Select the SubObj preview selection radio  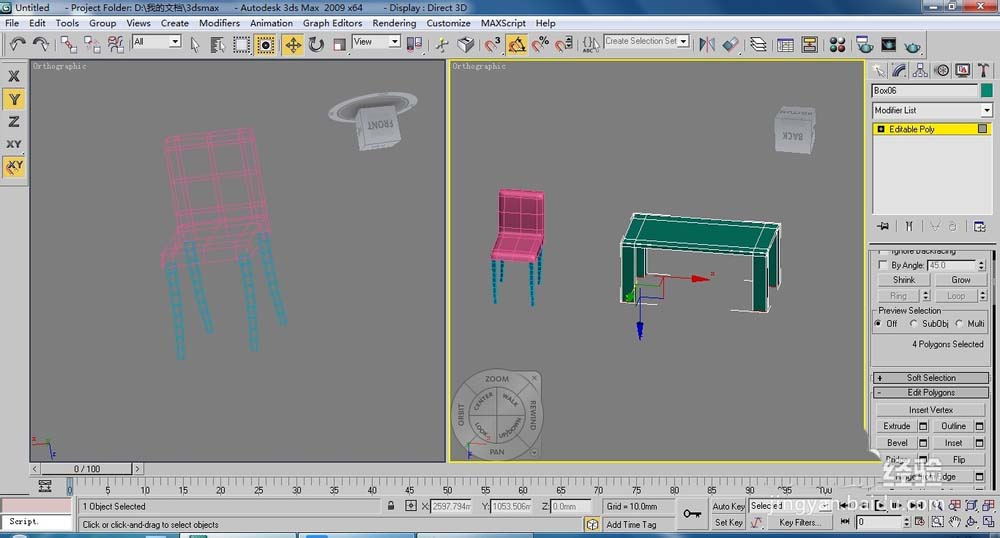tap(913, 323)
